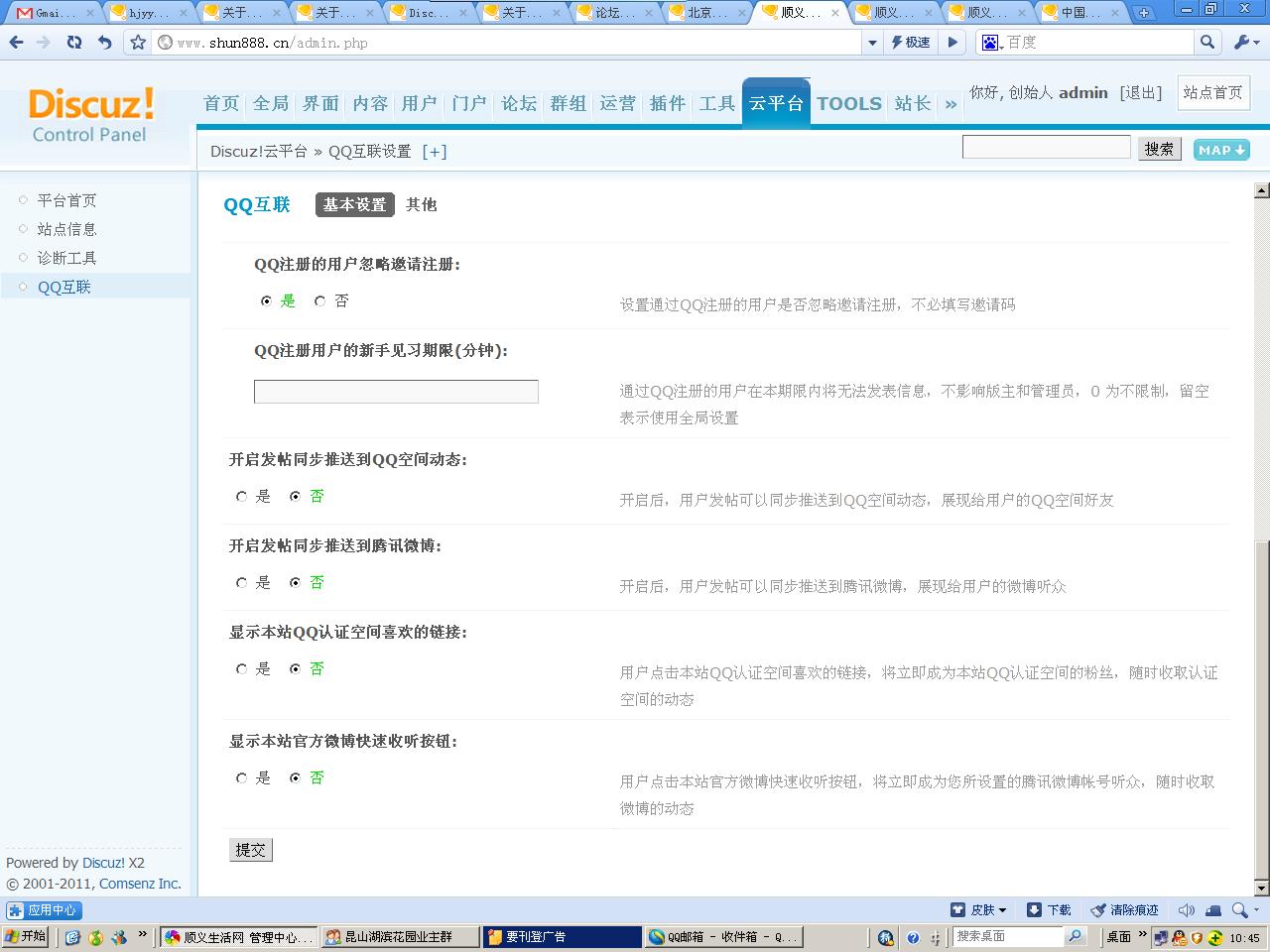
Task: Open the 全局 admin menu
Action: [271, 103]
